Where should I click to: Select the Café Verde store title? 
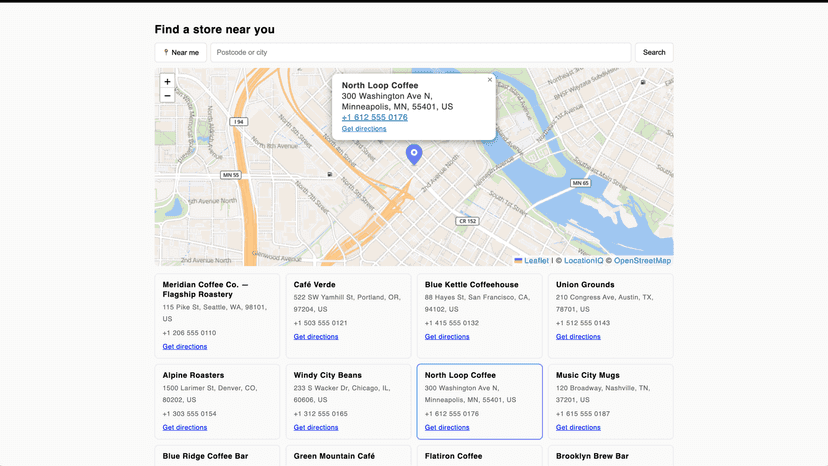tap(314, 284)
